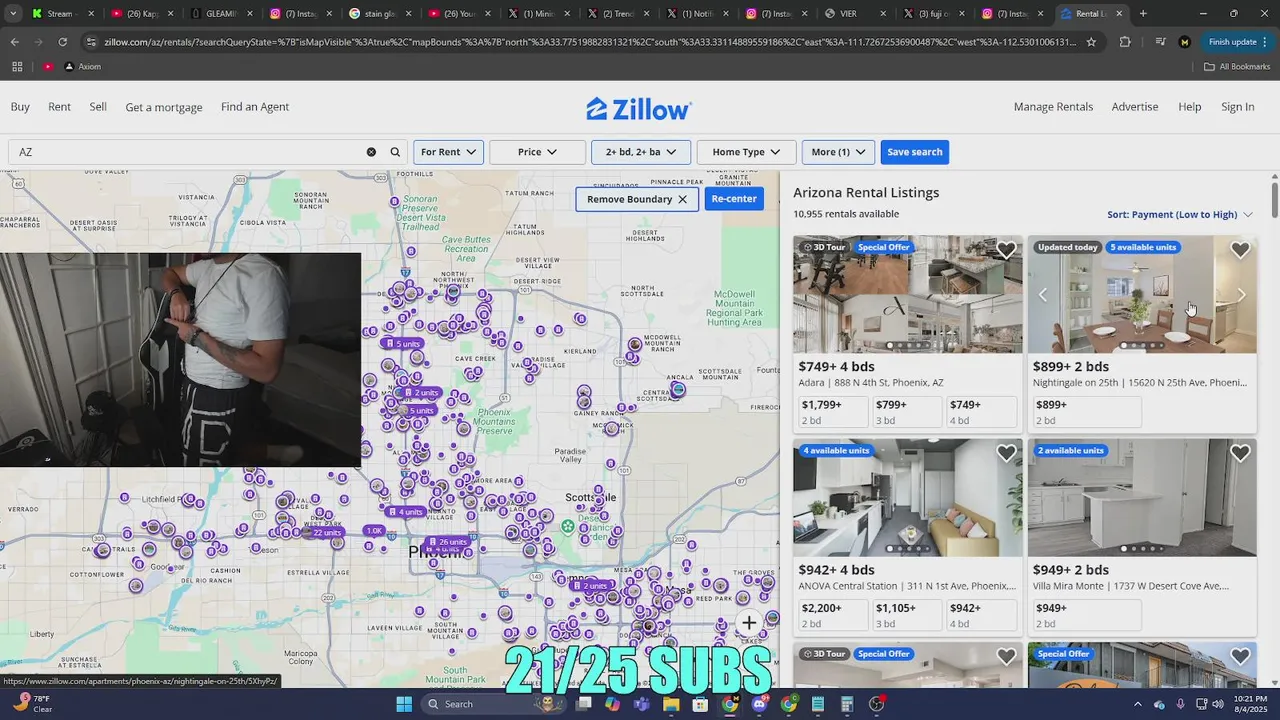Open the For Rent dropdown
Screen dimensions: 1280x720
click(449, 152)
